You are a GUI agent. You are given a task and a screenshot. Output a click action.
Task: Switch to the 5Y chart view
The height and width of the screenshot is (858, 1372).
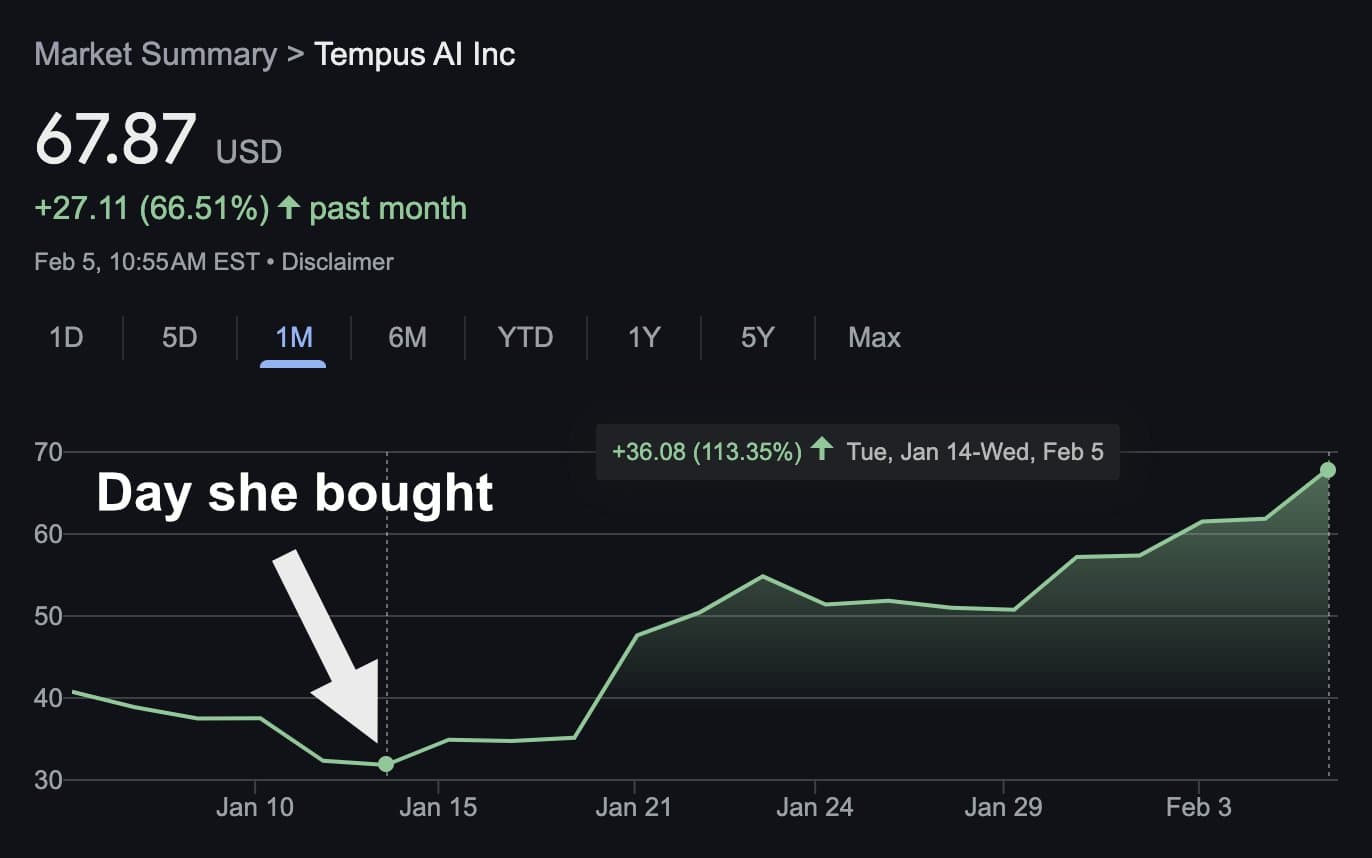click(x=757, y=338)
